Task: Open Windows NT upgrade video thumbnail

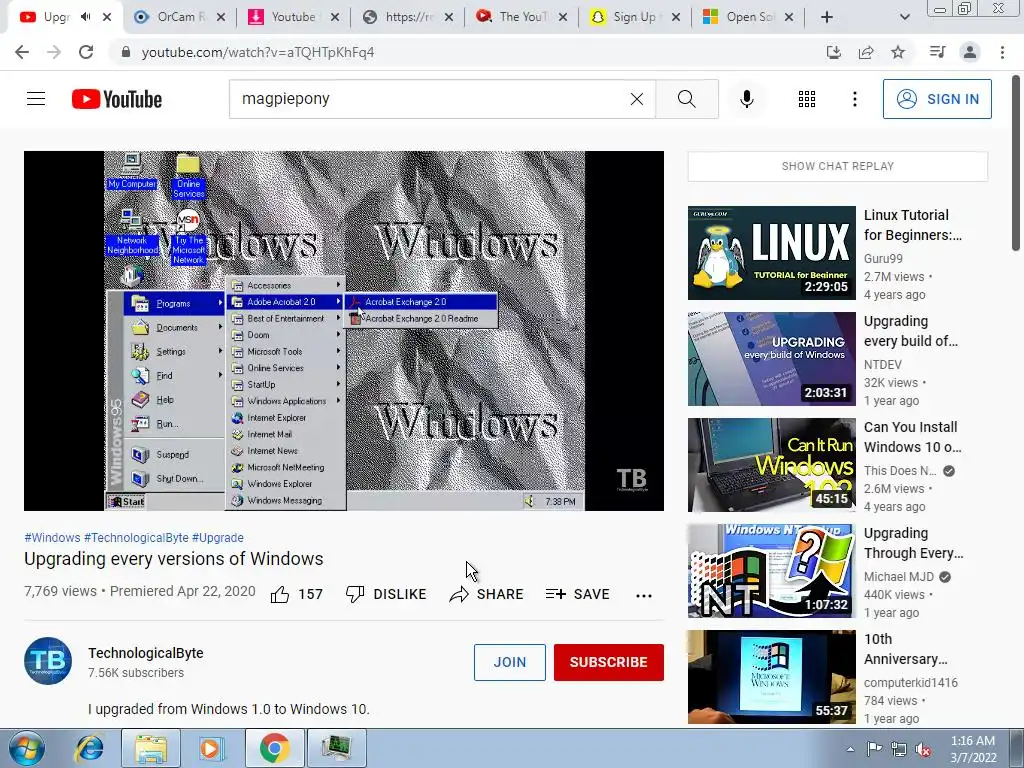Action: coord(772,571)
